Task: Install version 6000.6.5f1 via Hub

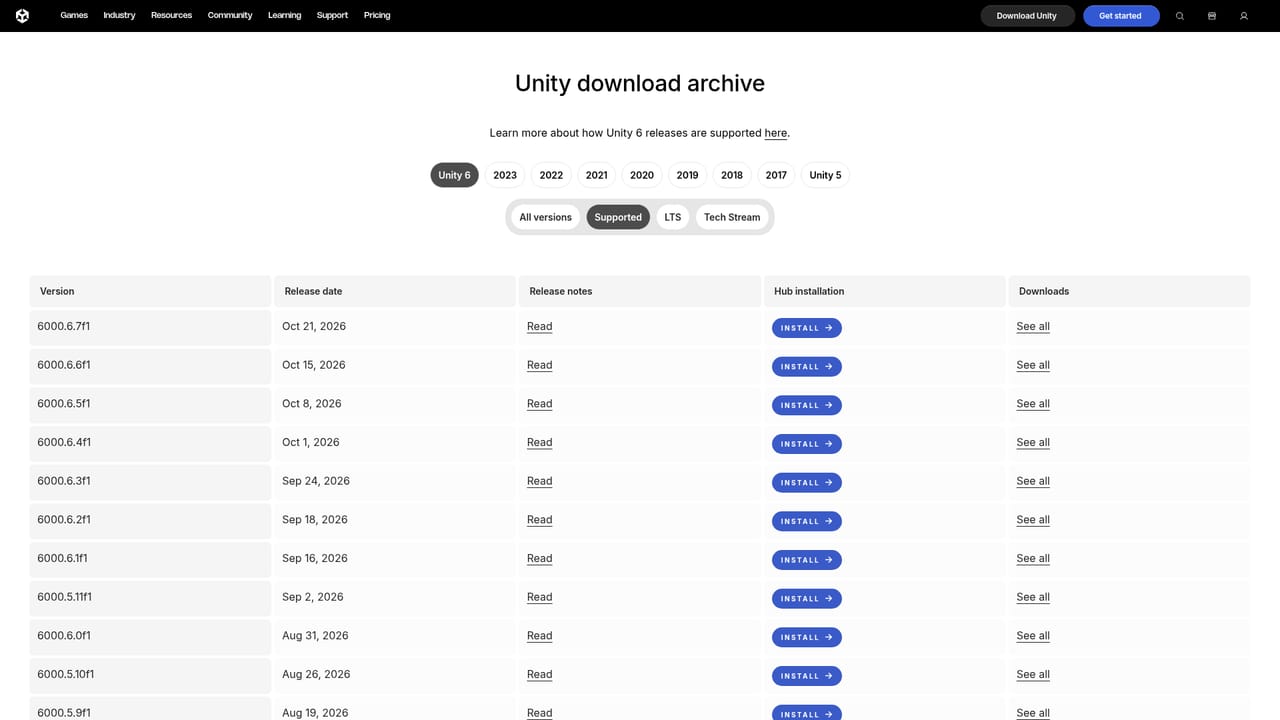Action: click(x=807, y=405)
